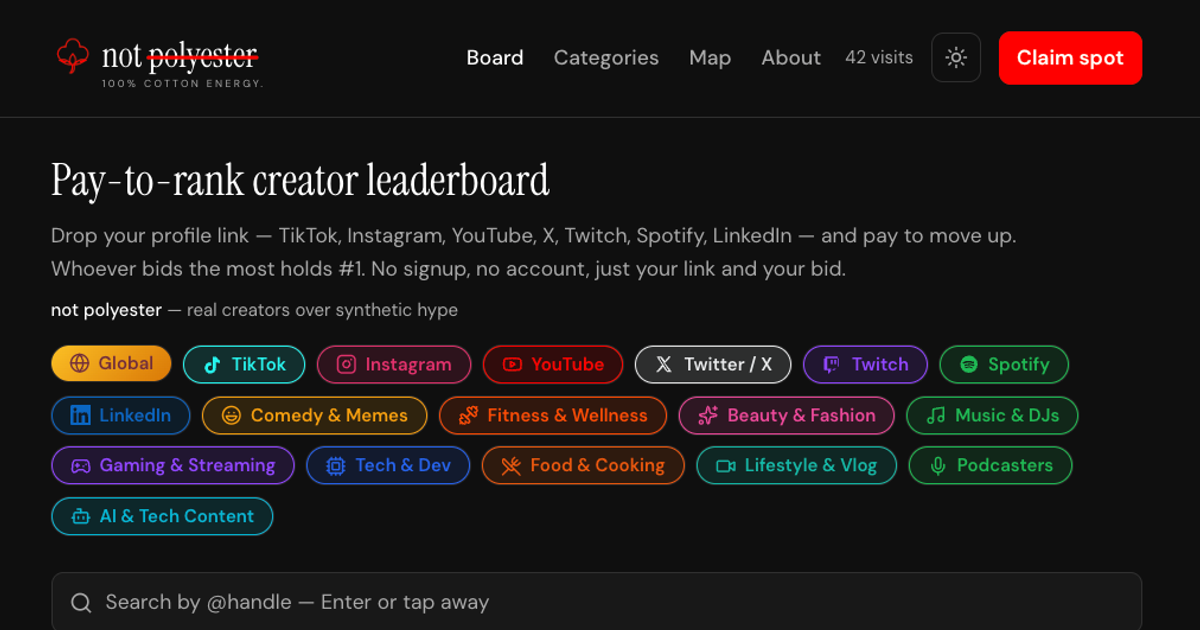Open the AI & Tech Content category
The image size is (1200, 630).
[162, 516]
